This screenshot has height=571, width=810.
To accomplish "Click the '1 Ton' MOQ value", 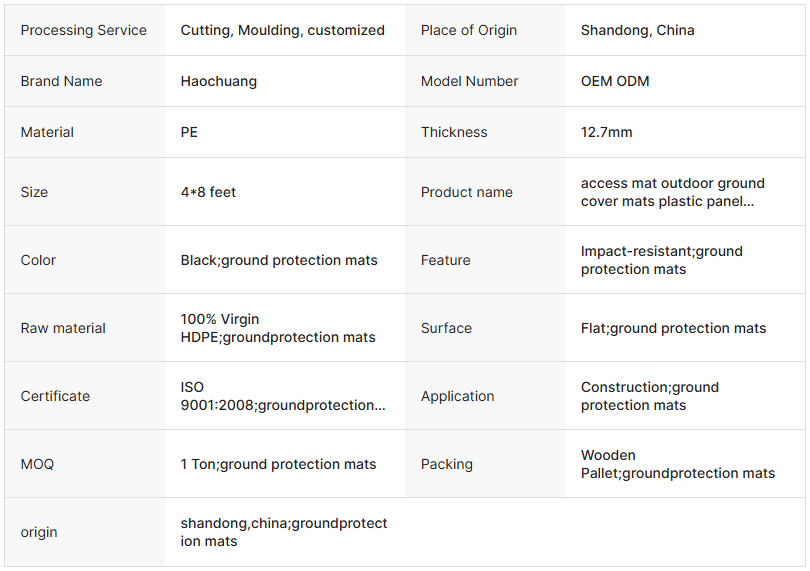I will [x=278, y=464].
